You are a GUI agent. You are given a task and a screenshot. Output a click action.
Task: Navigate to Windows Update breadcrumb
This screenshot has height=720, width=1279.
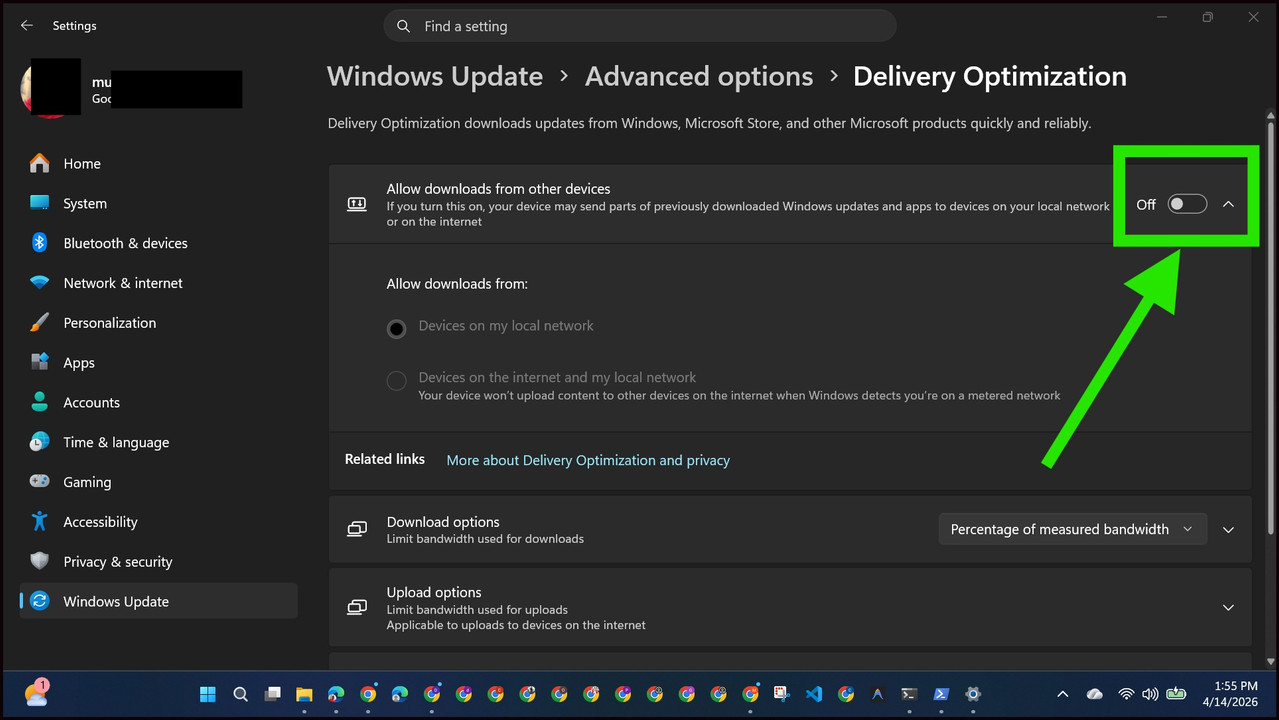(x=435, y=77)
